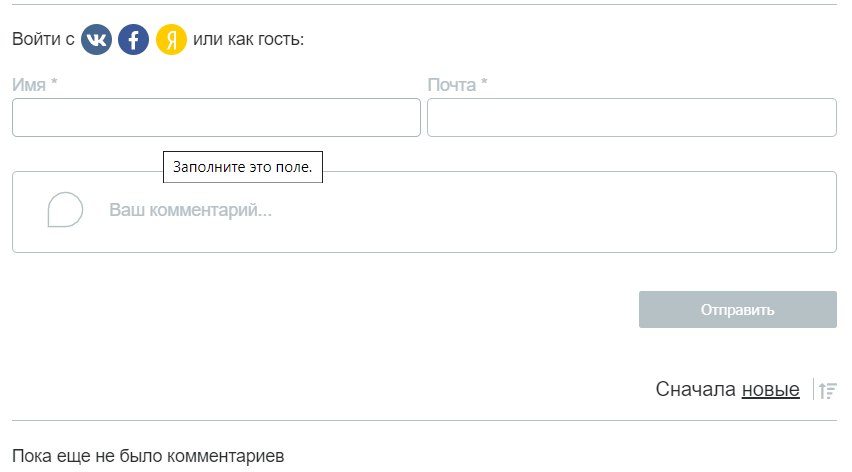
Task: Open the новые sort link
Action: click(770, 390)
